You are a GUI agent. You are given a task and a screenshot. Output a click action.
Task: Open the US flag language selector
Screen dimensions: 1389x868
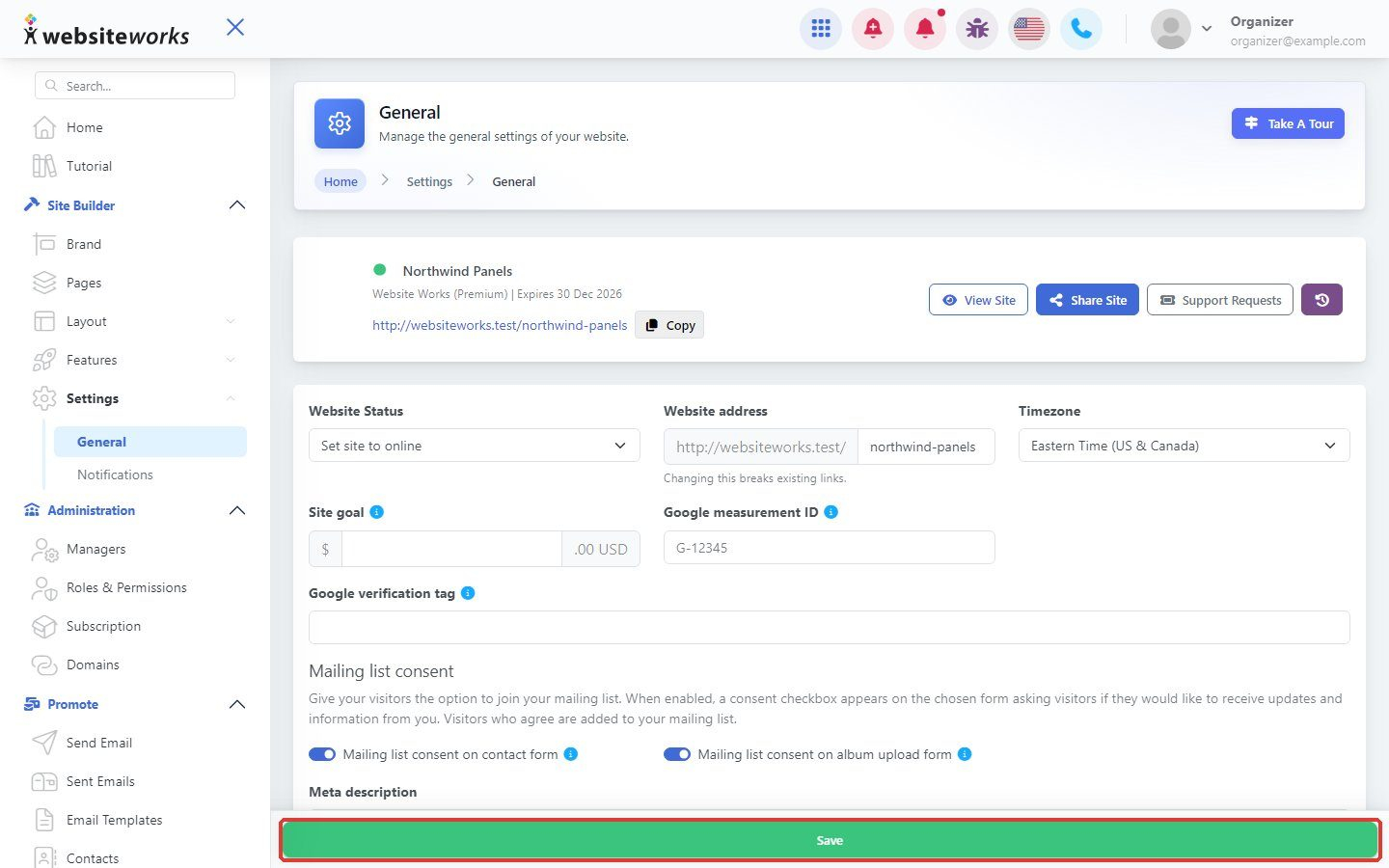(x=1029, y=29)
